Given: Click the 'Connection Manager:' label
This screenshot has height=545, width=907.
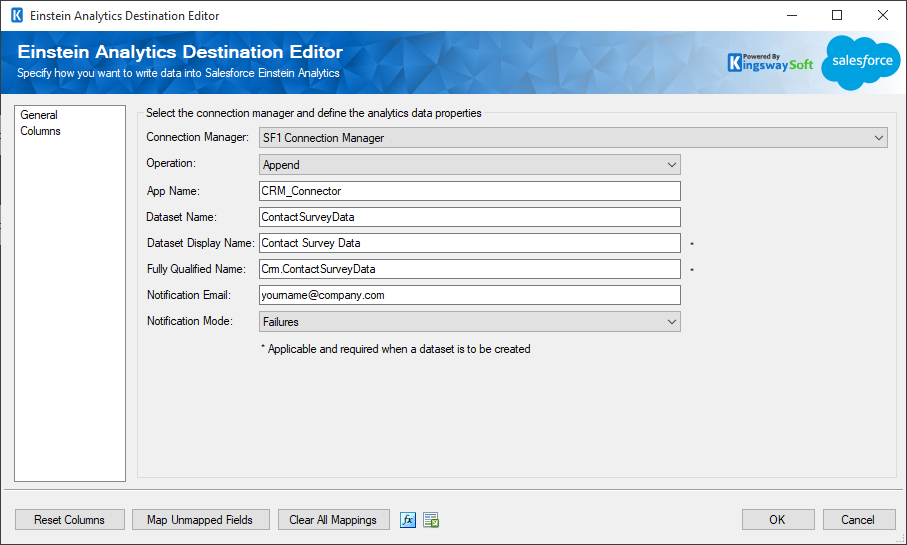Looking at the screenshot, I should pyautogui.click(x=197, y=137).
